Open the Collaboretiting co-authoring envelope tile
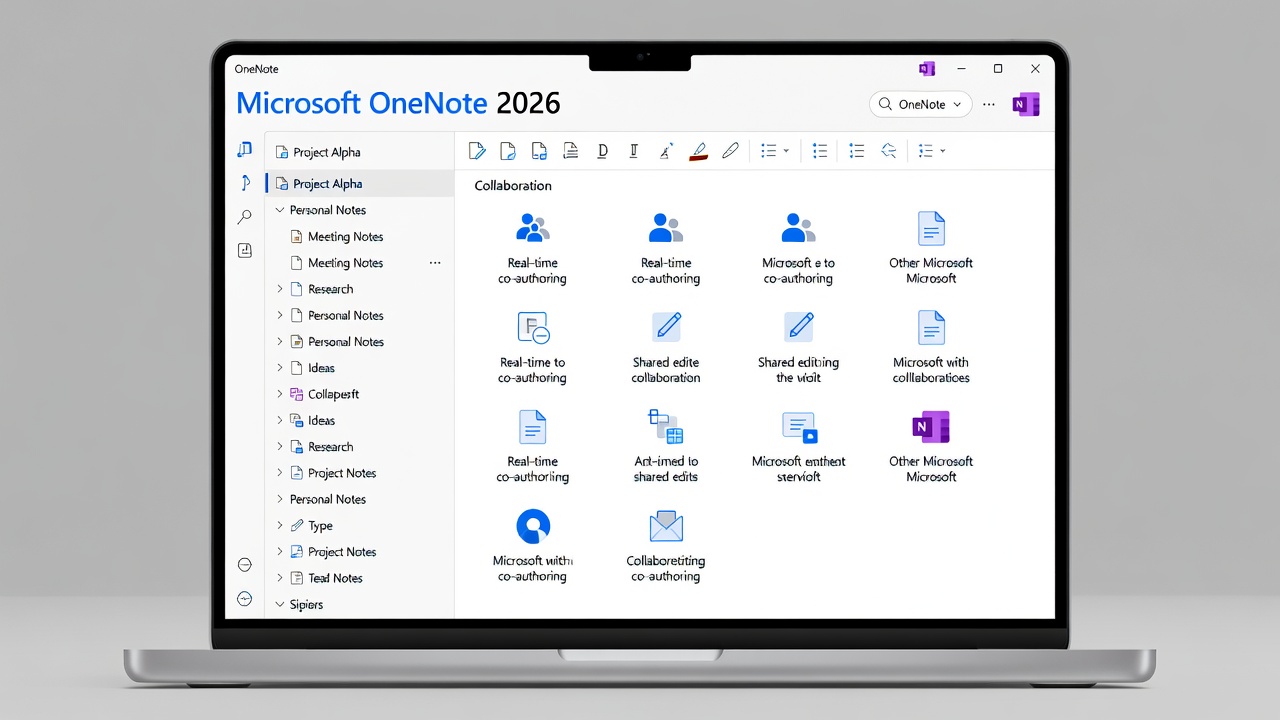Screen dimensions: 1280x720 (x=666, y=545)
